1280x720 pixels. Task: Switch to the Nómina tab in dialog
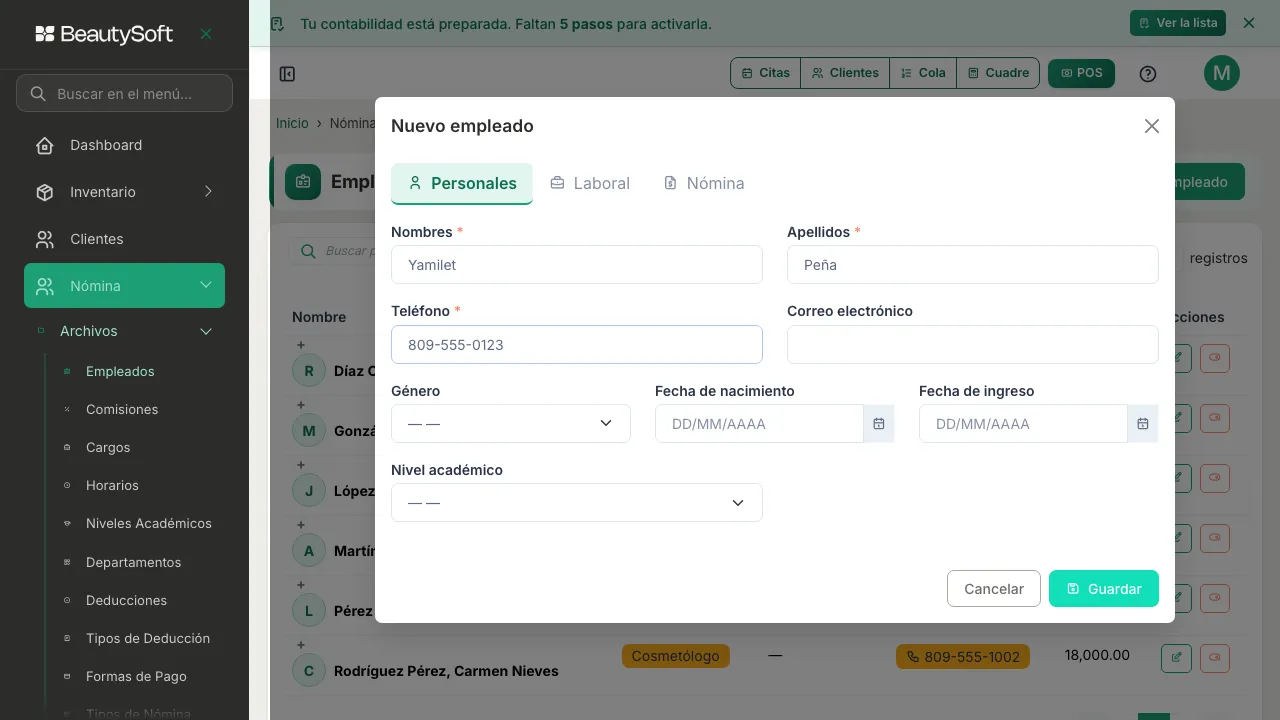[x=704, y=183]
